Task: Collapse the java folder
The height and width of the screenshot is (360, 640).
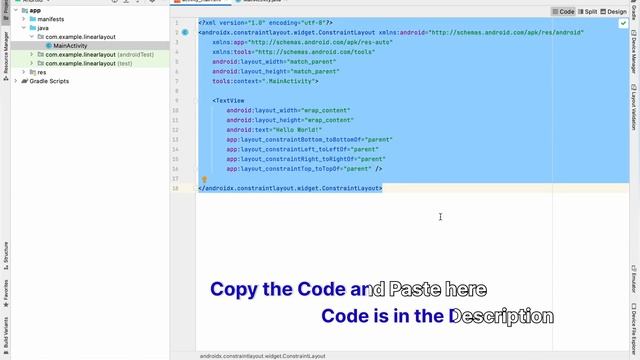Action: point(24,28)
